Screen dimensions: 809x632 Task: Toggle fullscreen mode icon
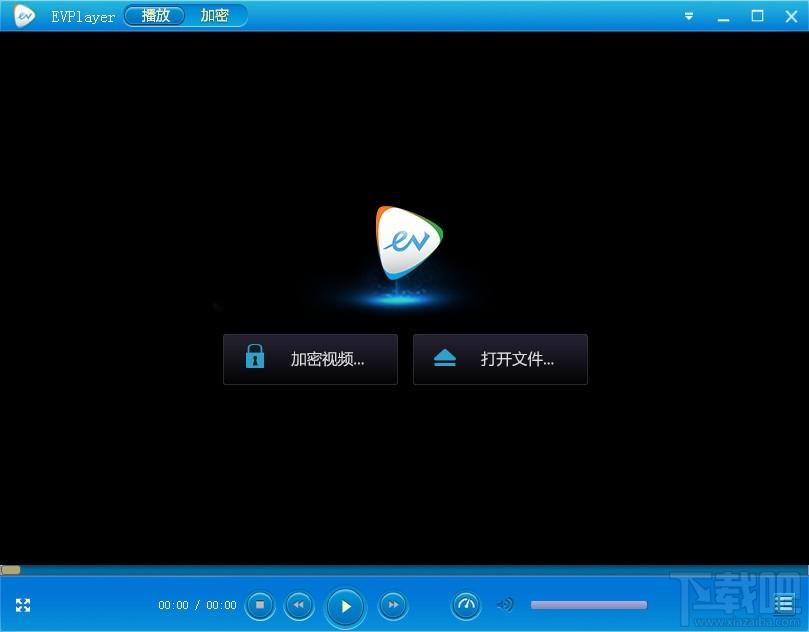[x=23, y=605]
